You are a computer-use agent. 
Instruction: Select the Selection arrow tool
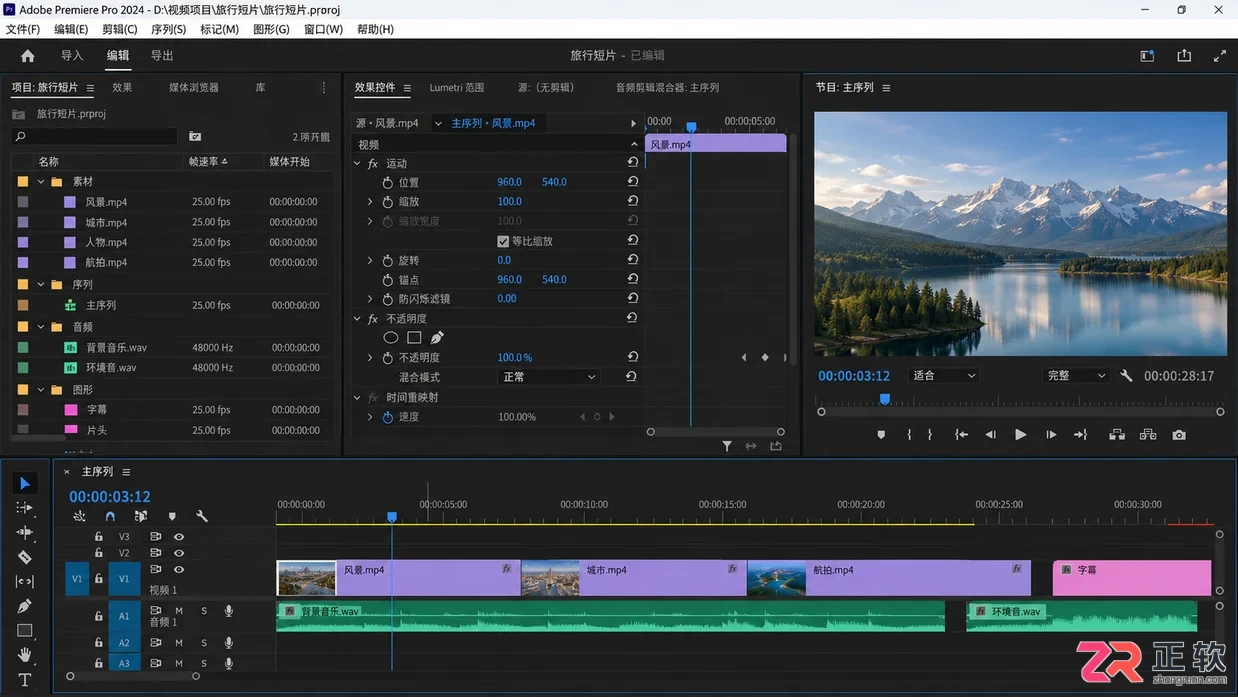(x=25, y=484)
